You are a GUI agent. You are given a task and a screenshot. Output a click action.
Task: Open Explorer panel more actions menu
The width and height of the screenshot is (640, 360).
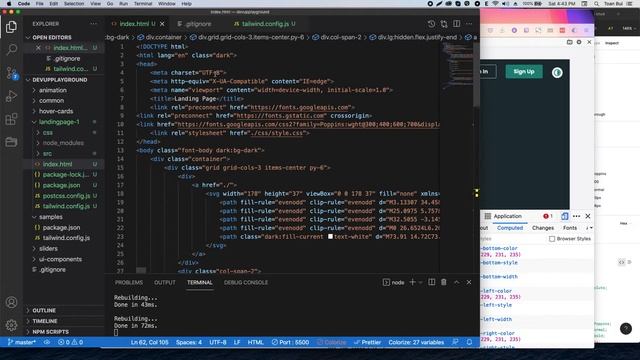(x=93, y=24)
